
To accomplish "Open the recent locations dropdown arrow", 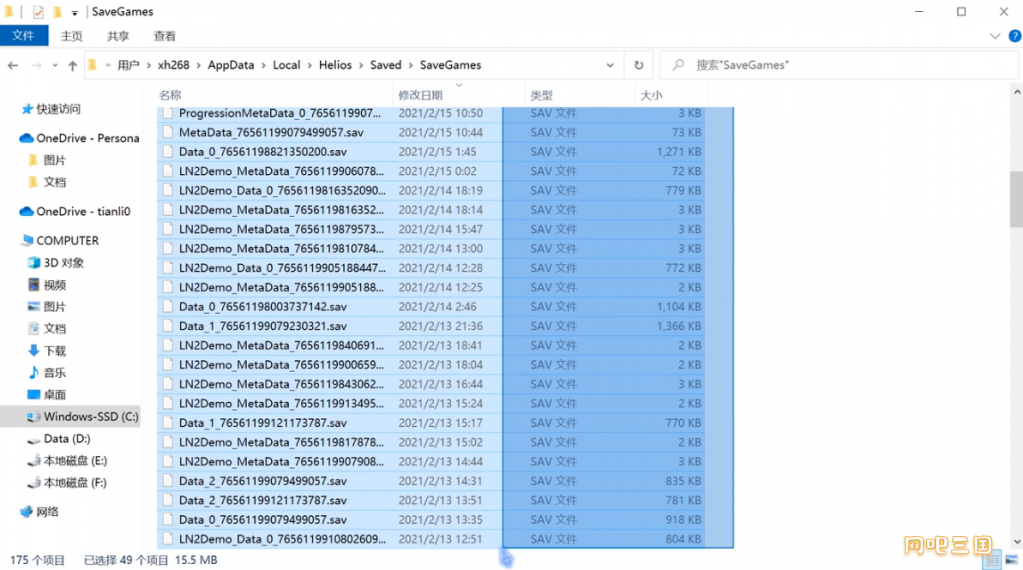I will [55, 65].
